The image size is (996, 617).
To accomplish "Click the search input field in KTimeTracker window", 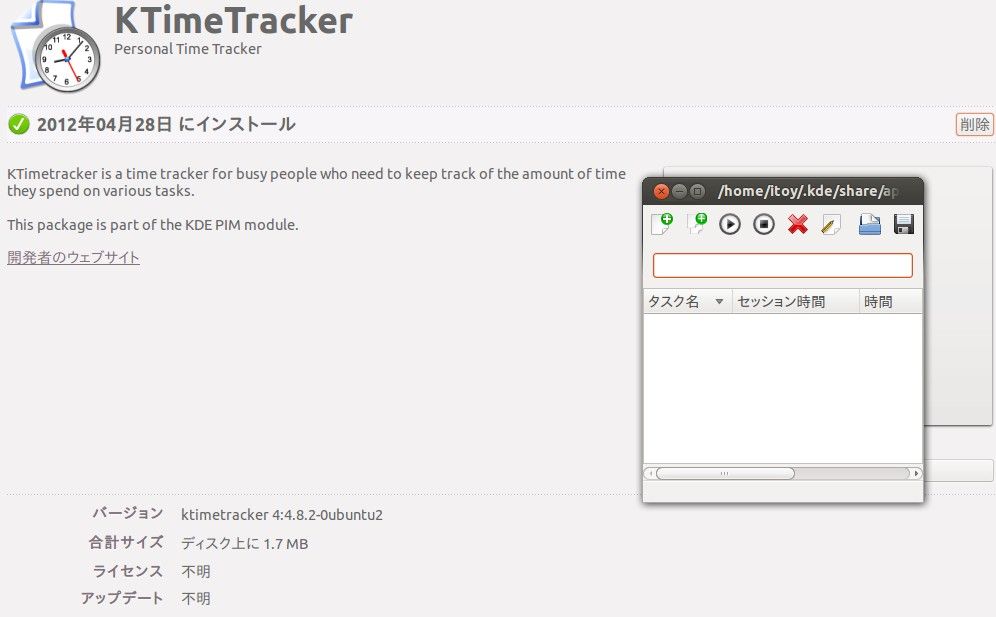I will tap(783, 266).
